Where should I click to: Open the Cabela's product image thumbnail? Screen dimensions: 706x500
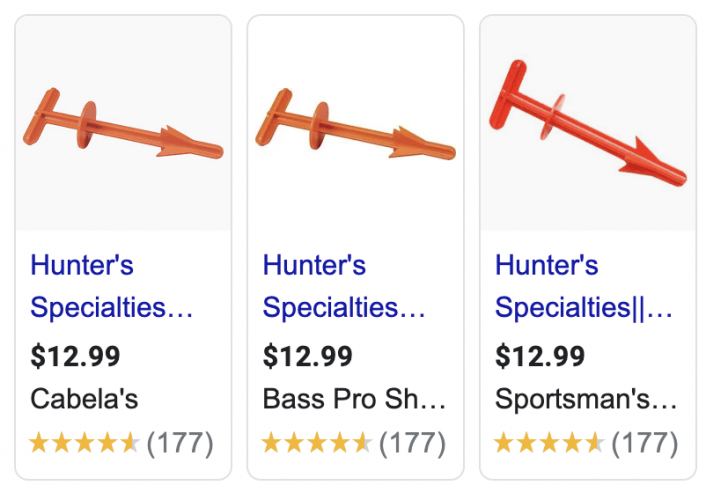pyautogui.click(x=123, y=123)
